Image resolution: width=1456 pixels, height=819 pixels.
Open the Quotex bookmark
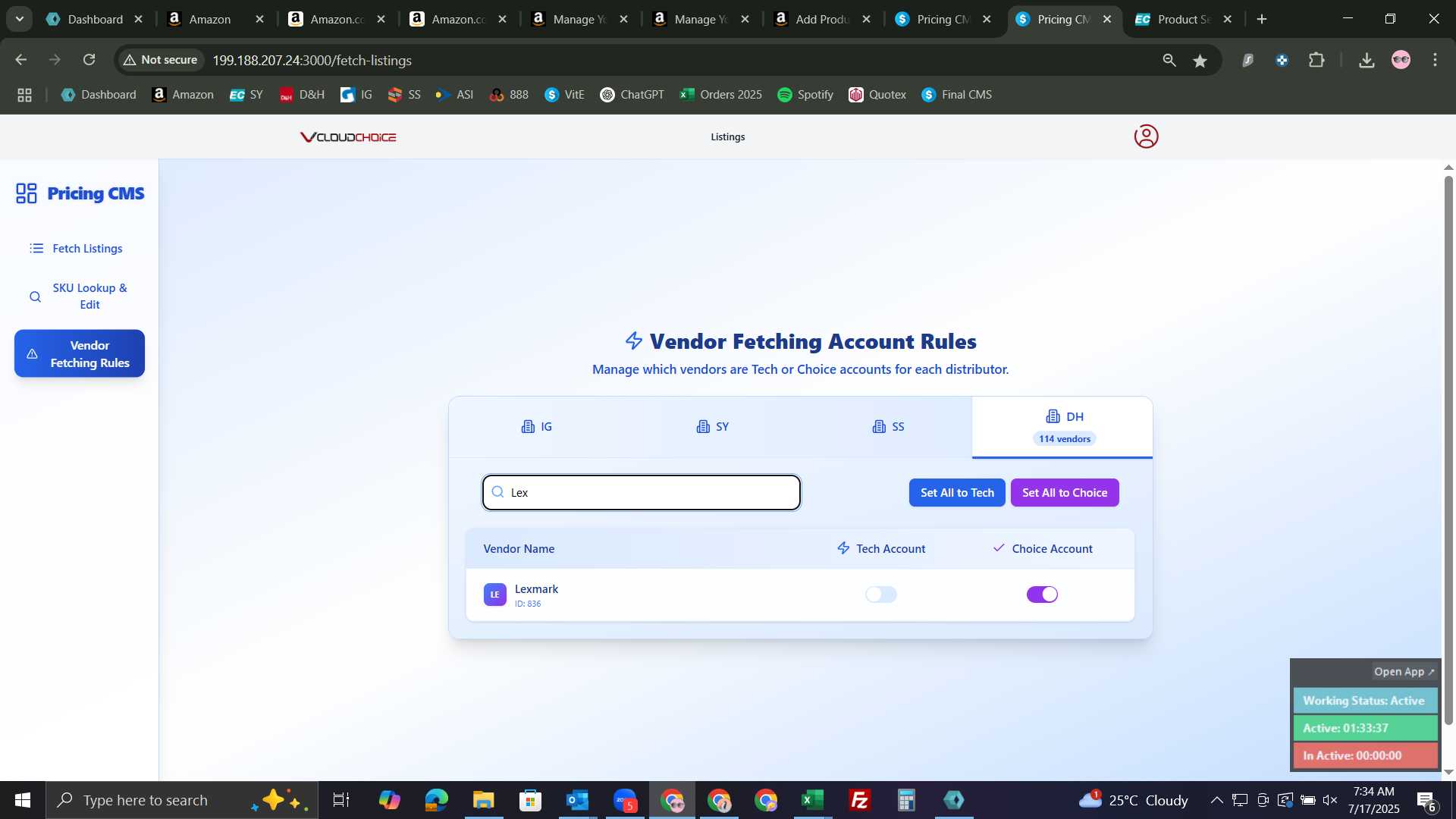[x=877, y=95]
